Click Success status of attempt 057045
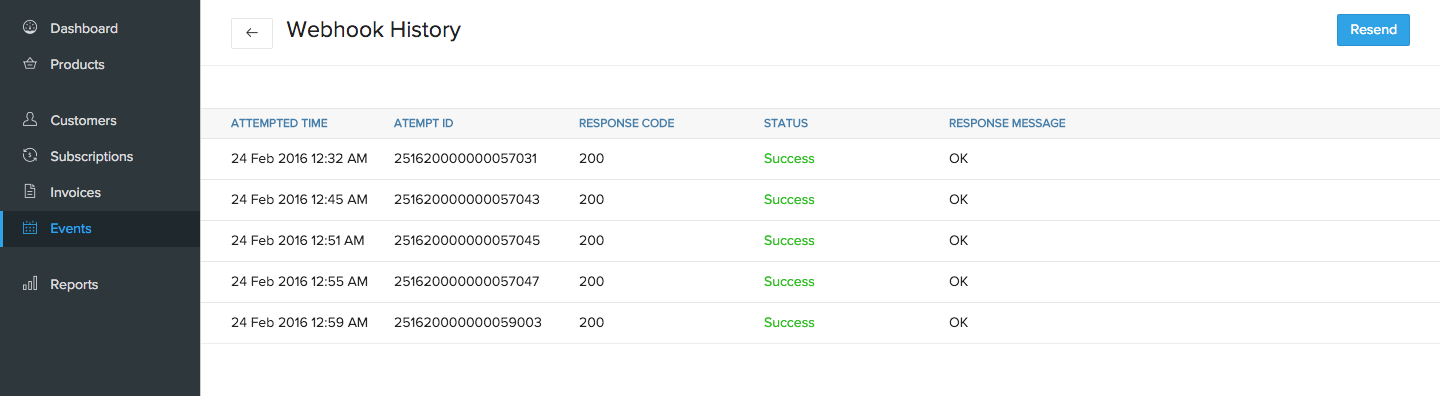 click(789, 241)
